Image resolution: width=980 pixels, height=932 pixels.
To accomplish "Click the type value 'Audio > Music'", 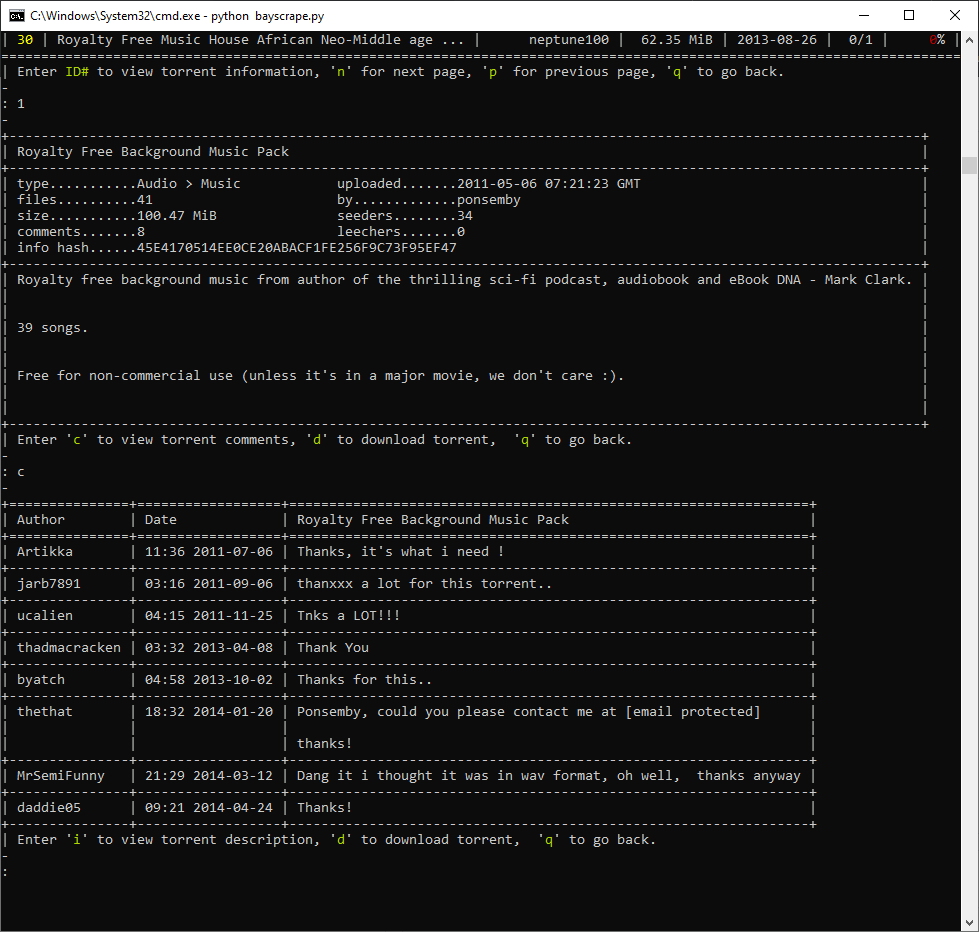I will click(x=189, y=184).
